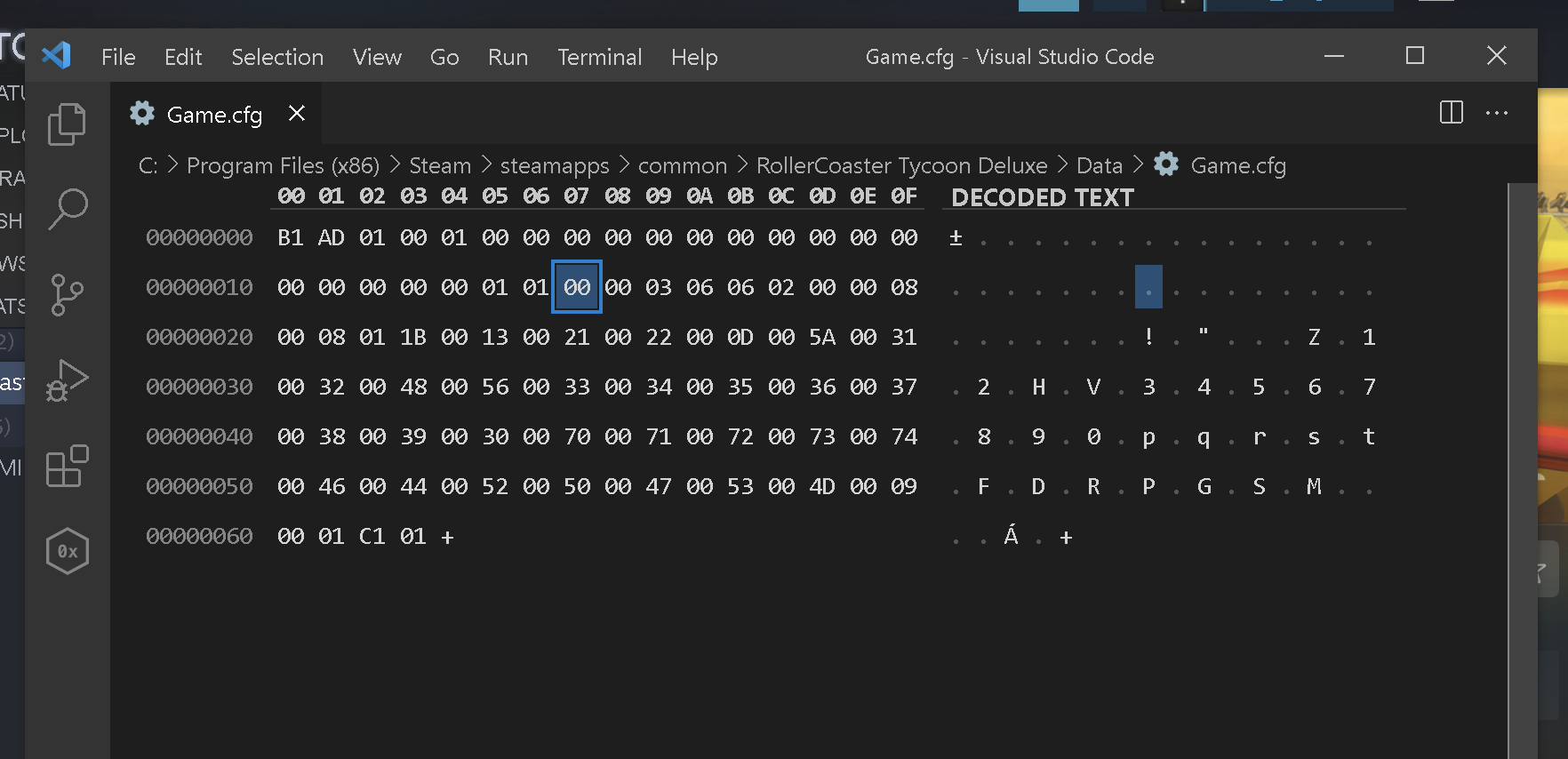The image size is (1568, 759).
Task: Click the steamapps breadcrumb segment
Action: tap(555, 165)
